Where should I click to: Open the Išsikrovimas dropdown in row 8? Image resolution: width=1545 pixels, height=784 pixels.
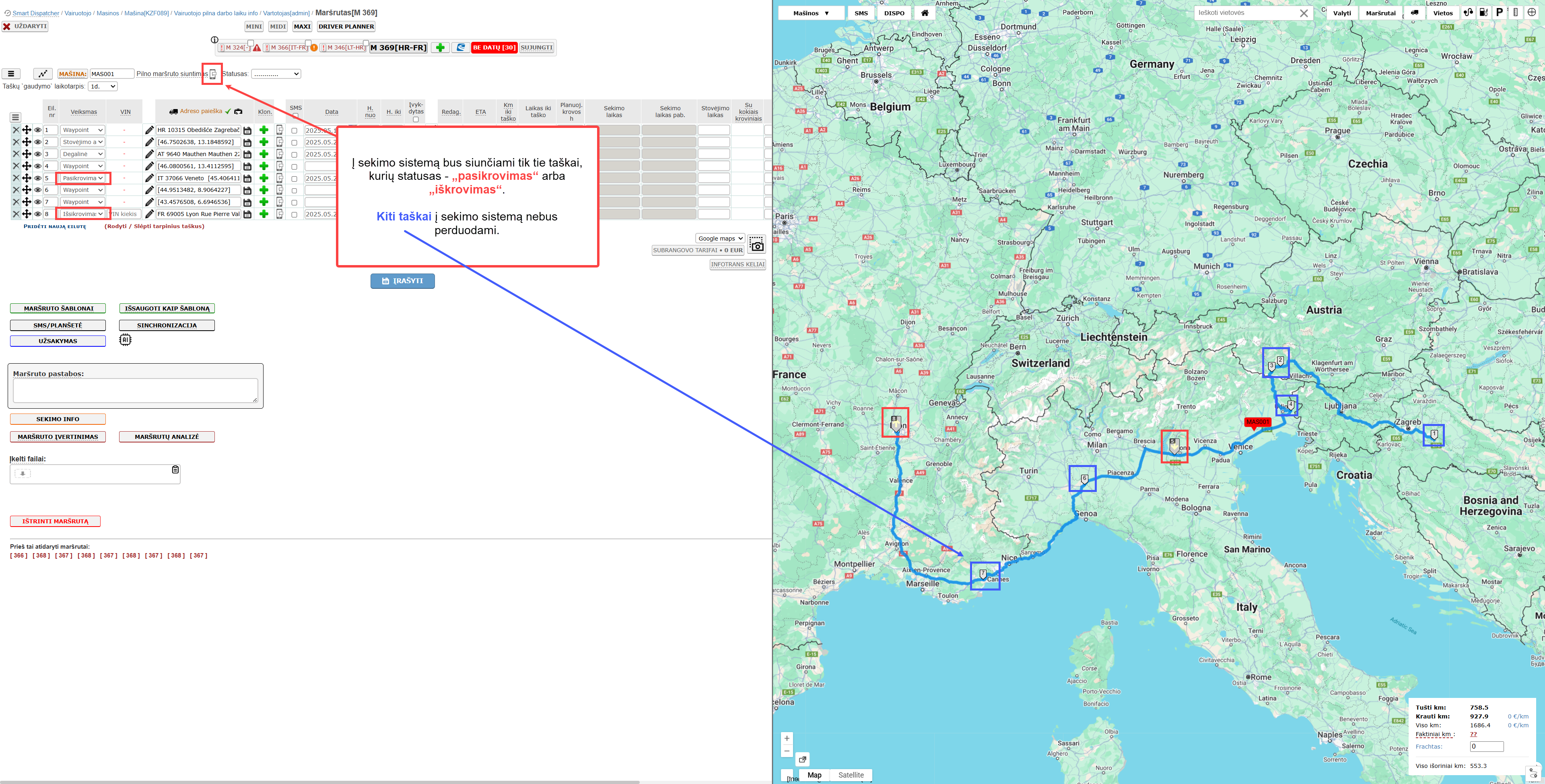point(83,214)
